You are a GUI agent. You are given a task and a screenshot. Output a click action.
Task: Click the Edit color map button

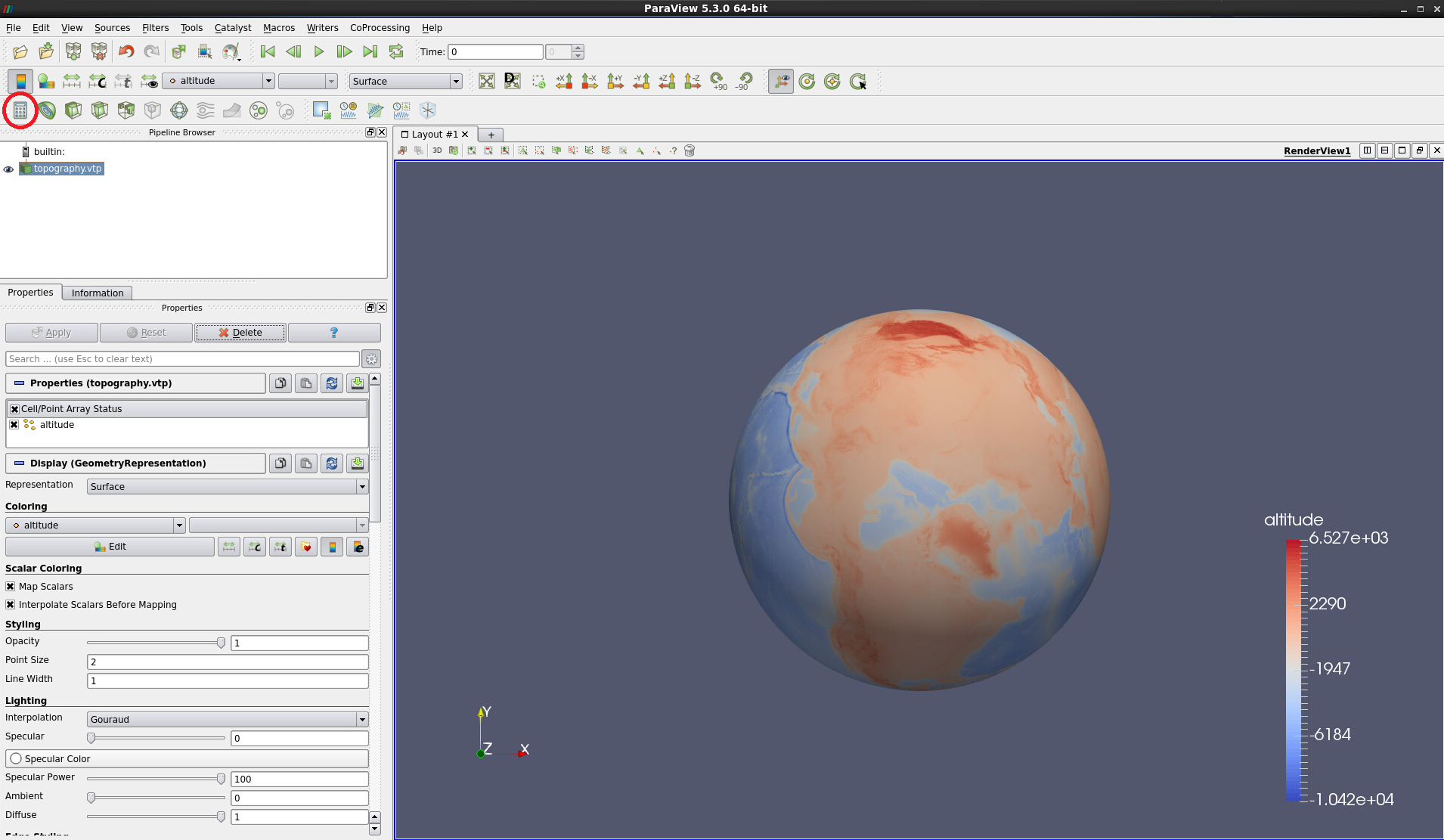click(110, 547)
